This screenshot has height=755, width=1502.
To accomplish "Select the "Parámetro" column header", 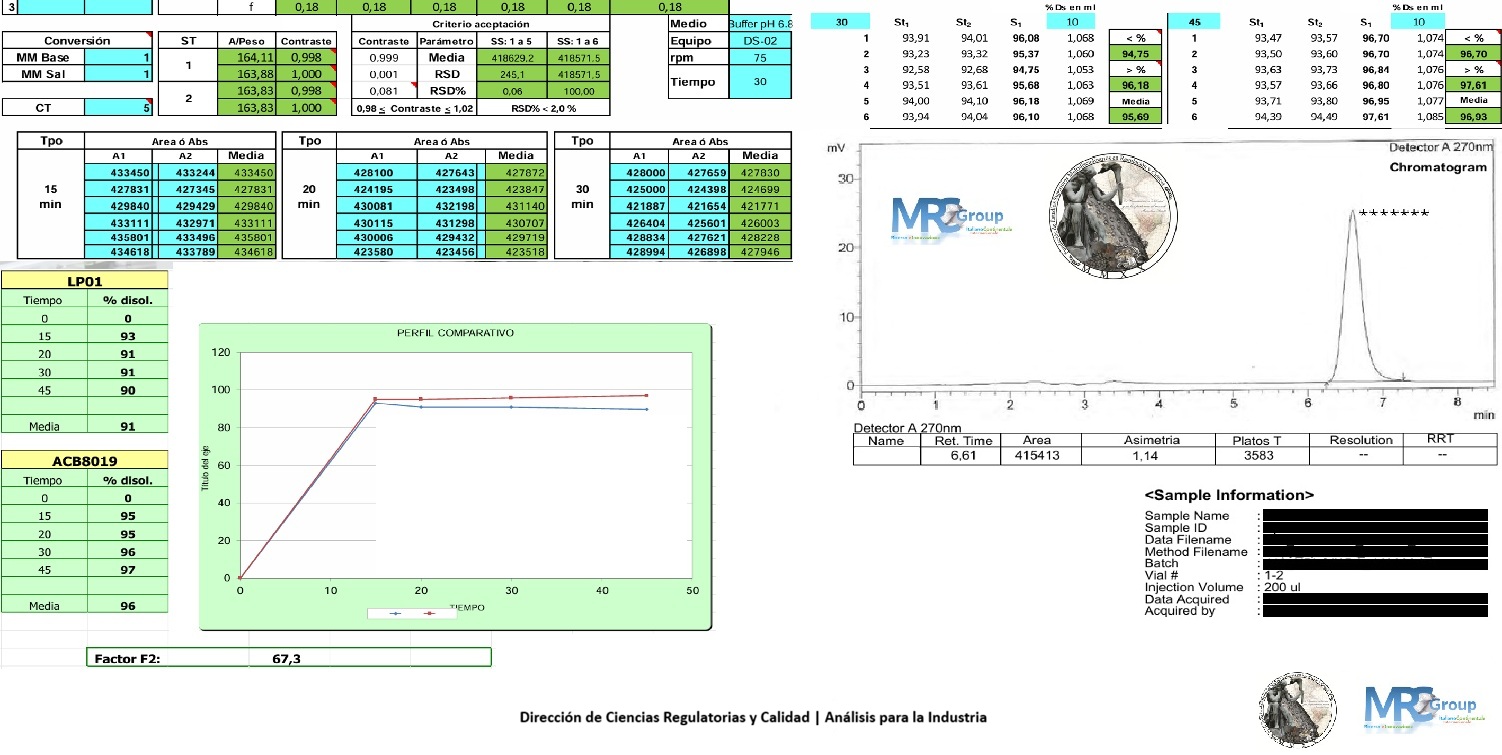I will (x=447, y=41).
